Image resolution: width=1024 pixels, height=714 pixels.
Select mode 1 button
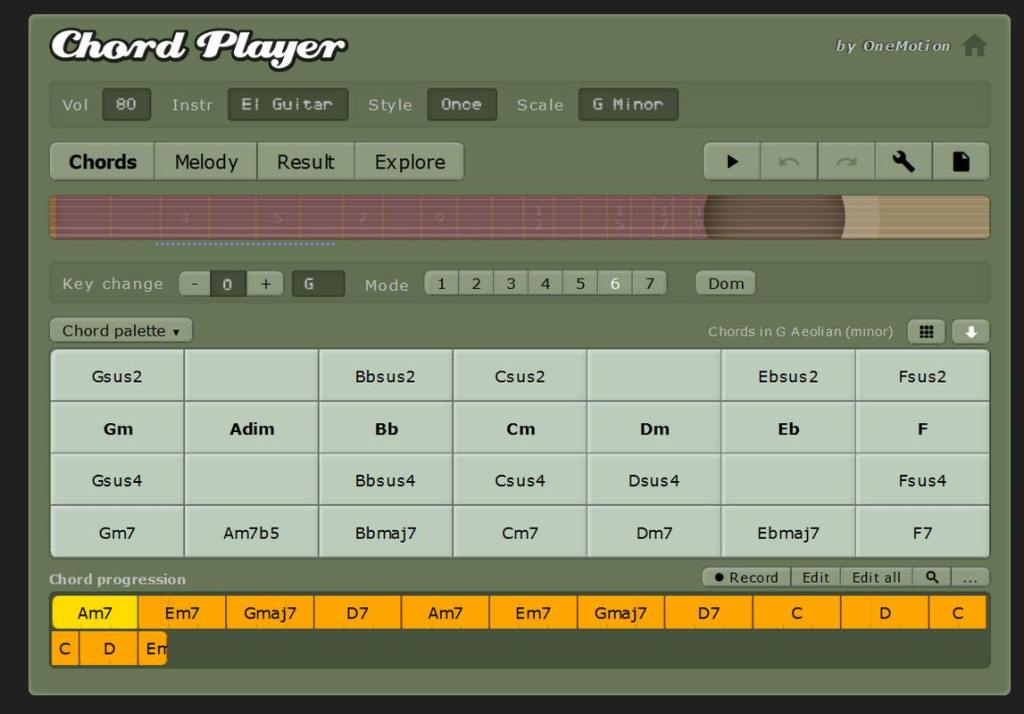pyautogui.click(x=441, y=284)
